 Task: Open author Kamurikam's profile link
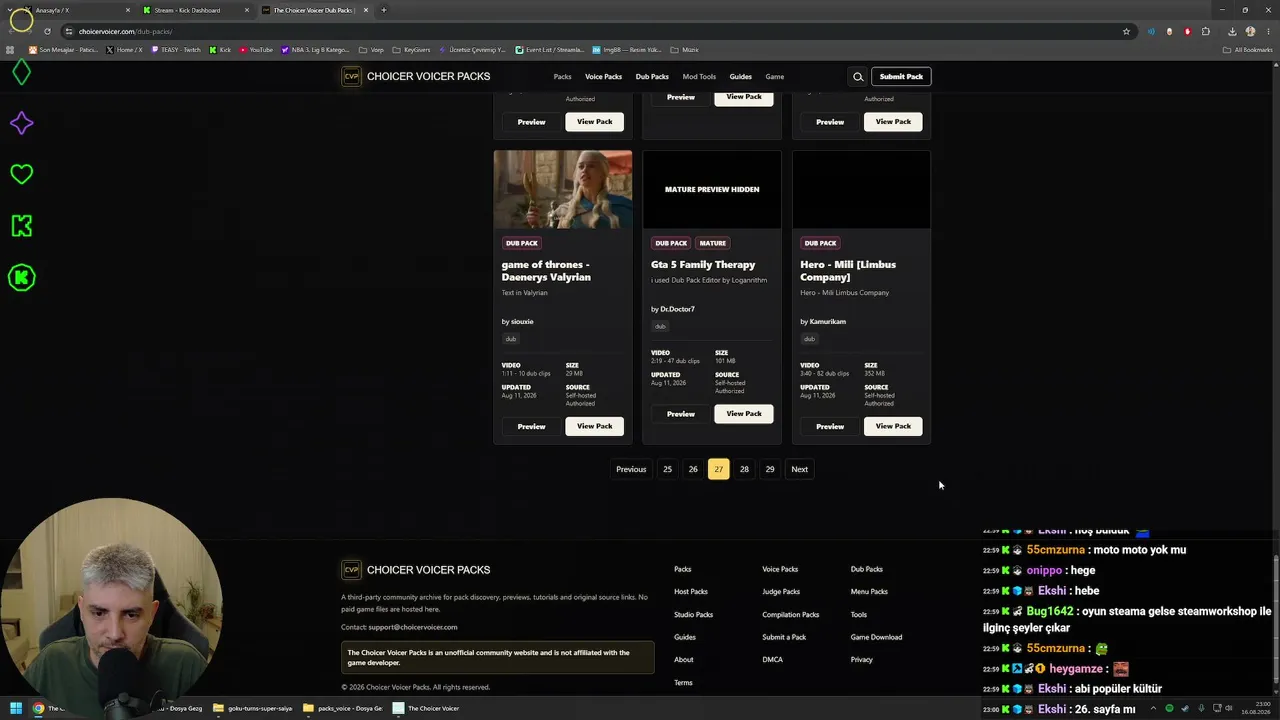pyautogui.click(x=828, y=322)
